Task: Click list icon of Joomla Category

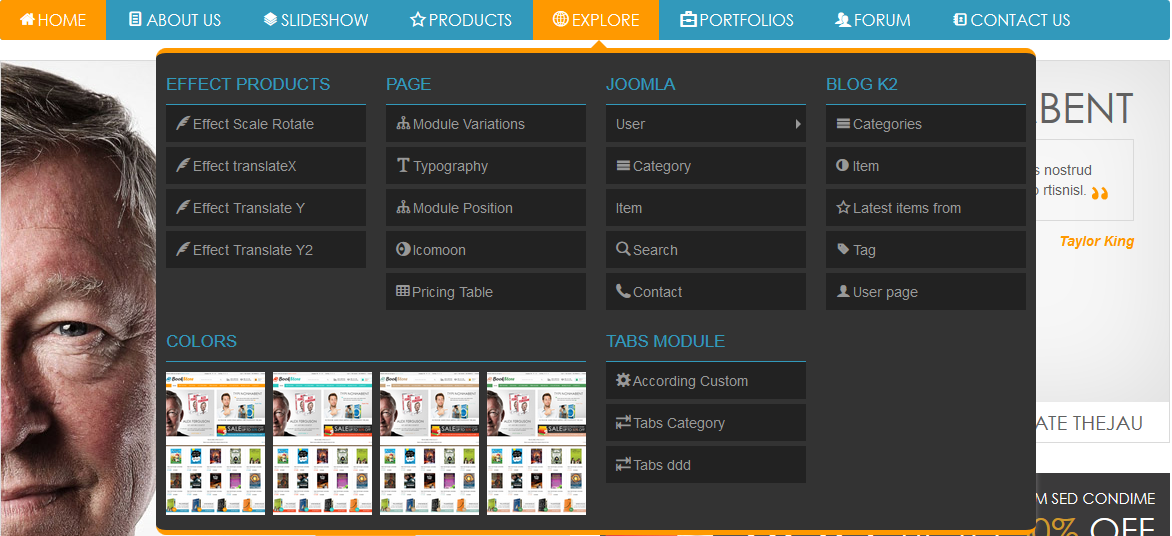Action: click(x=623, y=165)
